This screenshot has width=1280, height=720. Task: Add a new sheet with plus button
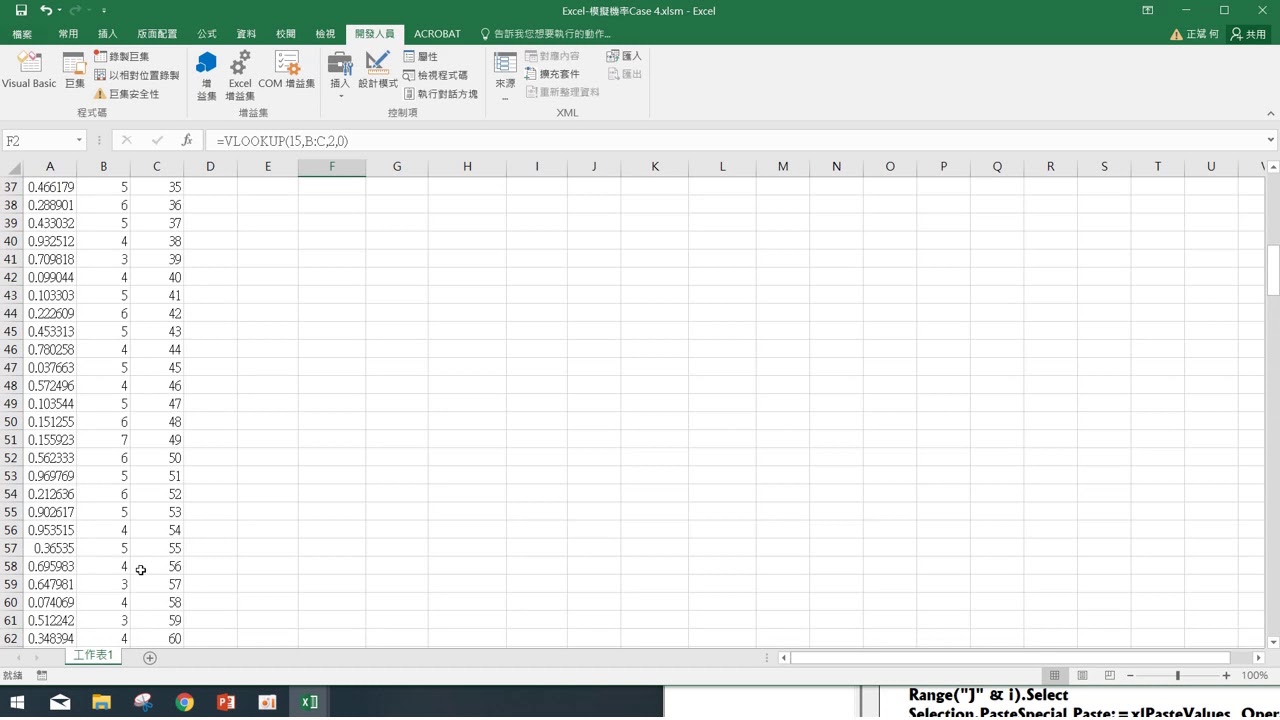[150, 657]
